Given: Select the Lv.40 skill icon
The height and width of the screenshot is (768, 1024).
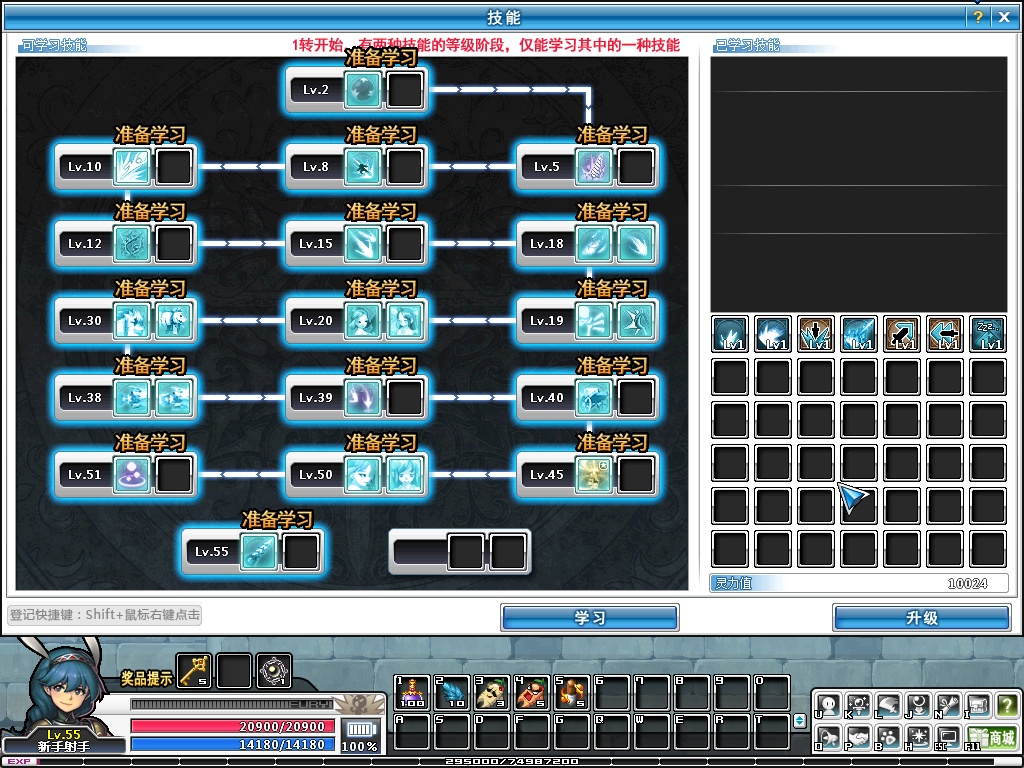Looking at the screenshot, I should click(x=593, y=398).
